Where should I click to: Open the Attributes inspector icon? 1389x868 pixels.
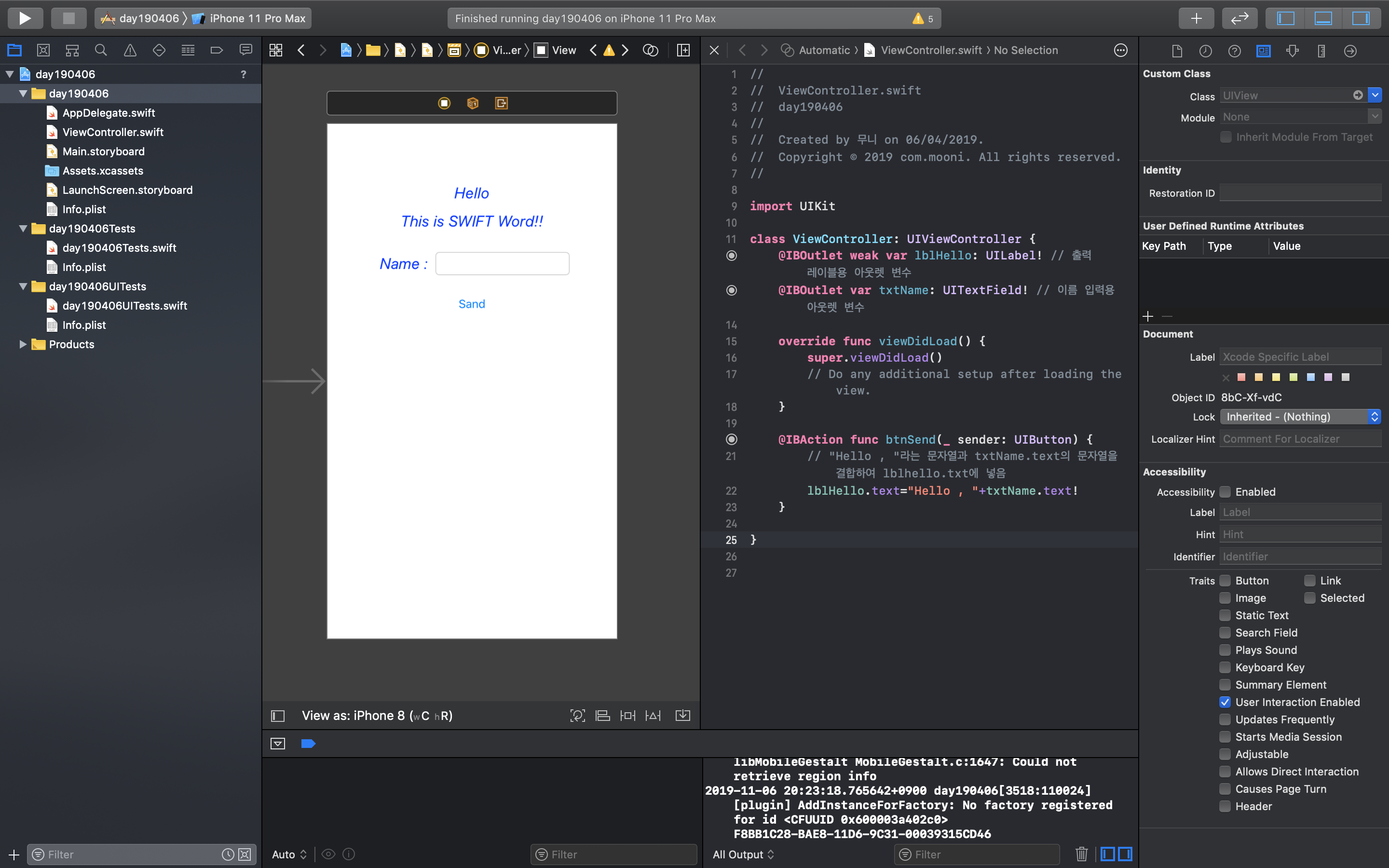pos(1292,51)
